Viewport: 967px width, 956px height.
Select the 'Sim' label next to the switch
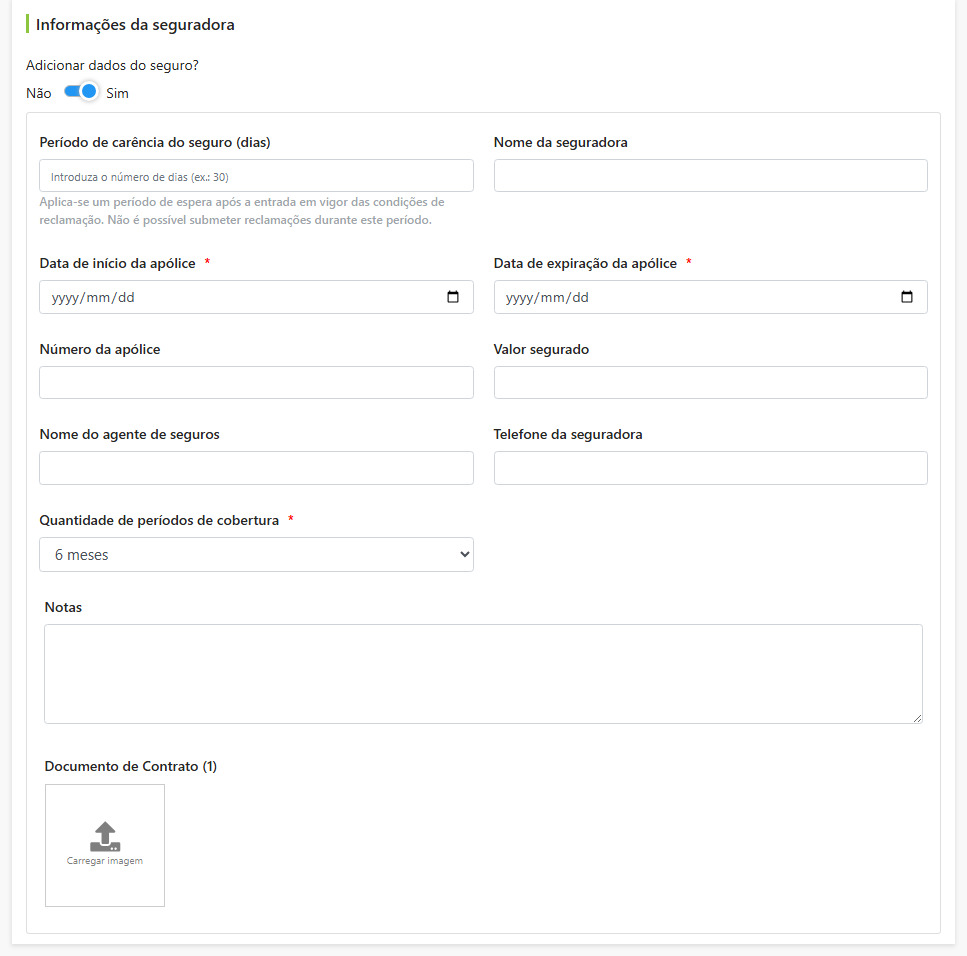pos(117,93)
